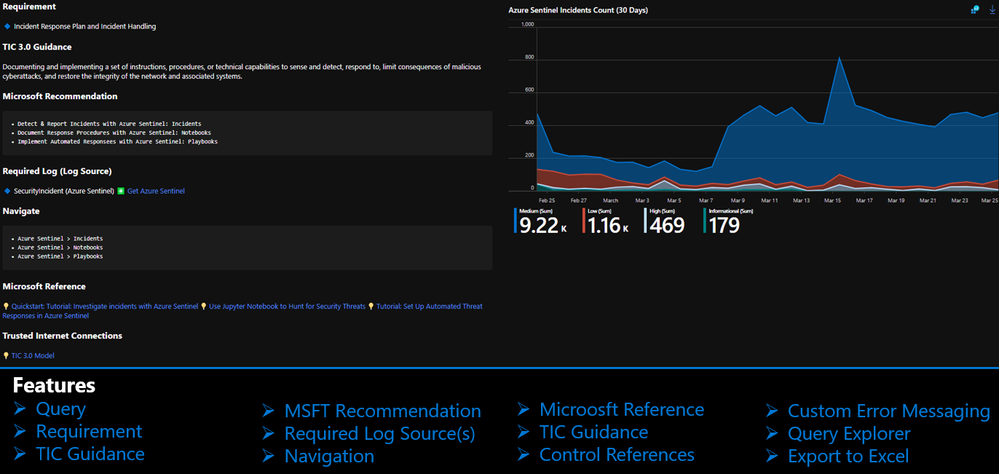Screen dimensions: 999x474
Task: Open the TIC 3.0 Model link
Action: 33,356
